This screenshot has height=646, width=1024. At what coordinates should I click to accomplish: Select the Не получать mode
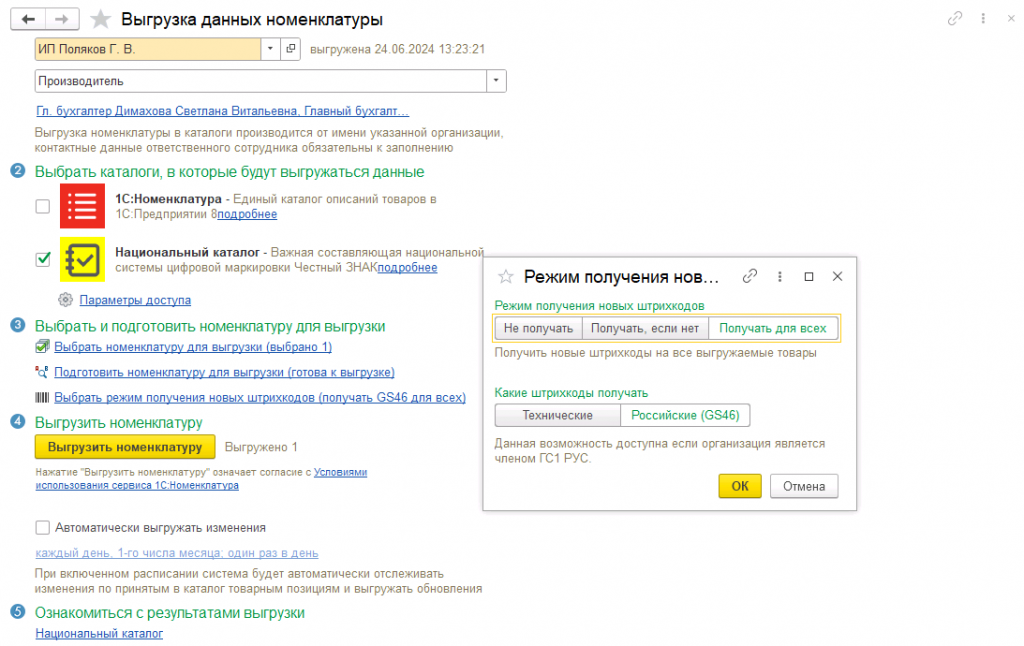tap(539, 328)
